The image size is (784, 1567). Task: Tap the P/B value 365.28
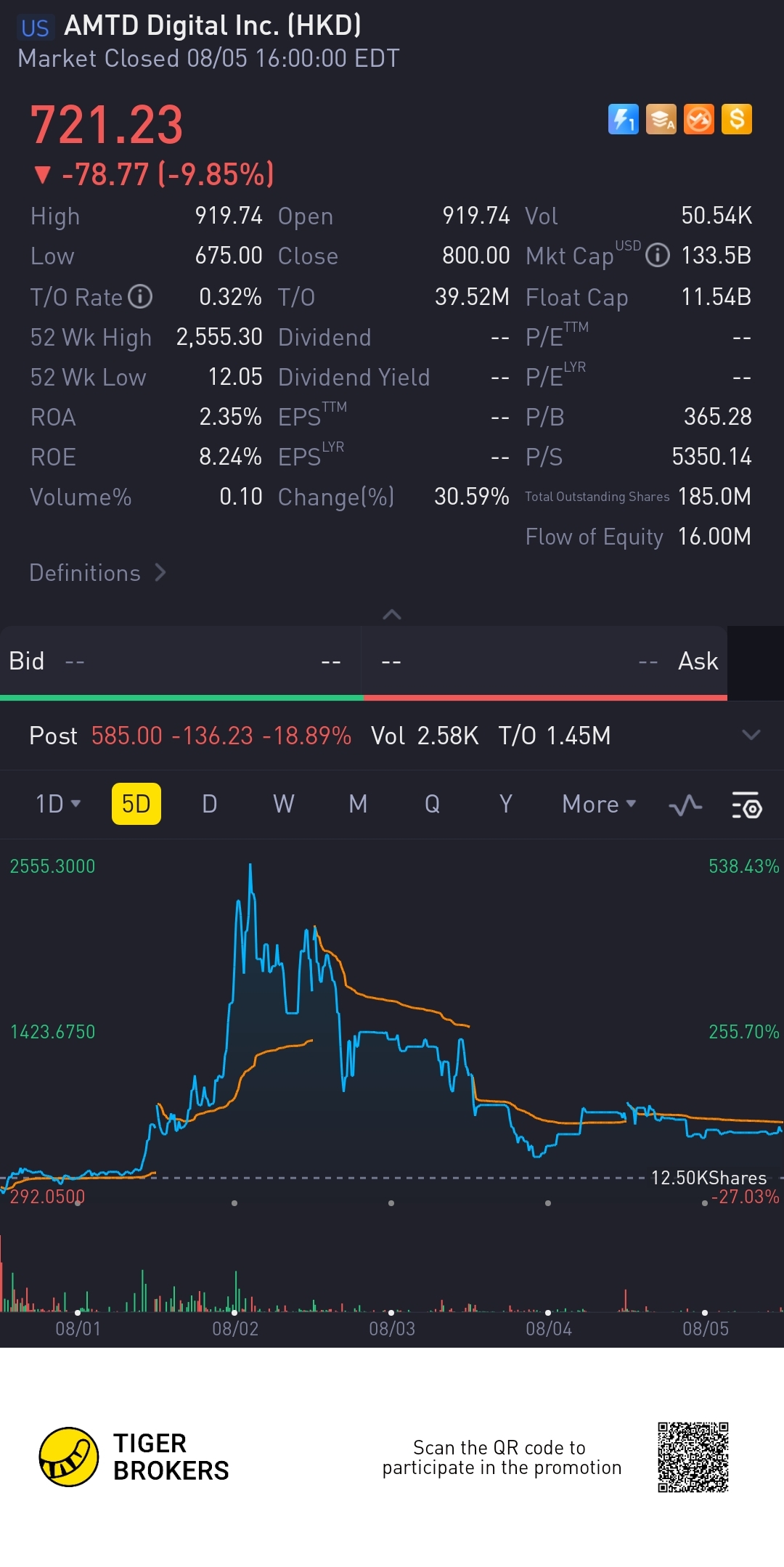(x=718, y=417)
